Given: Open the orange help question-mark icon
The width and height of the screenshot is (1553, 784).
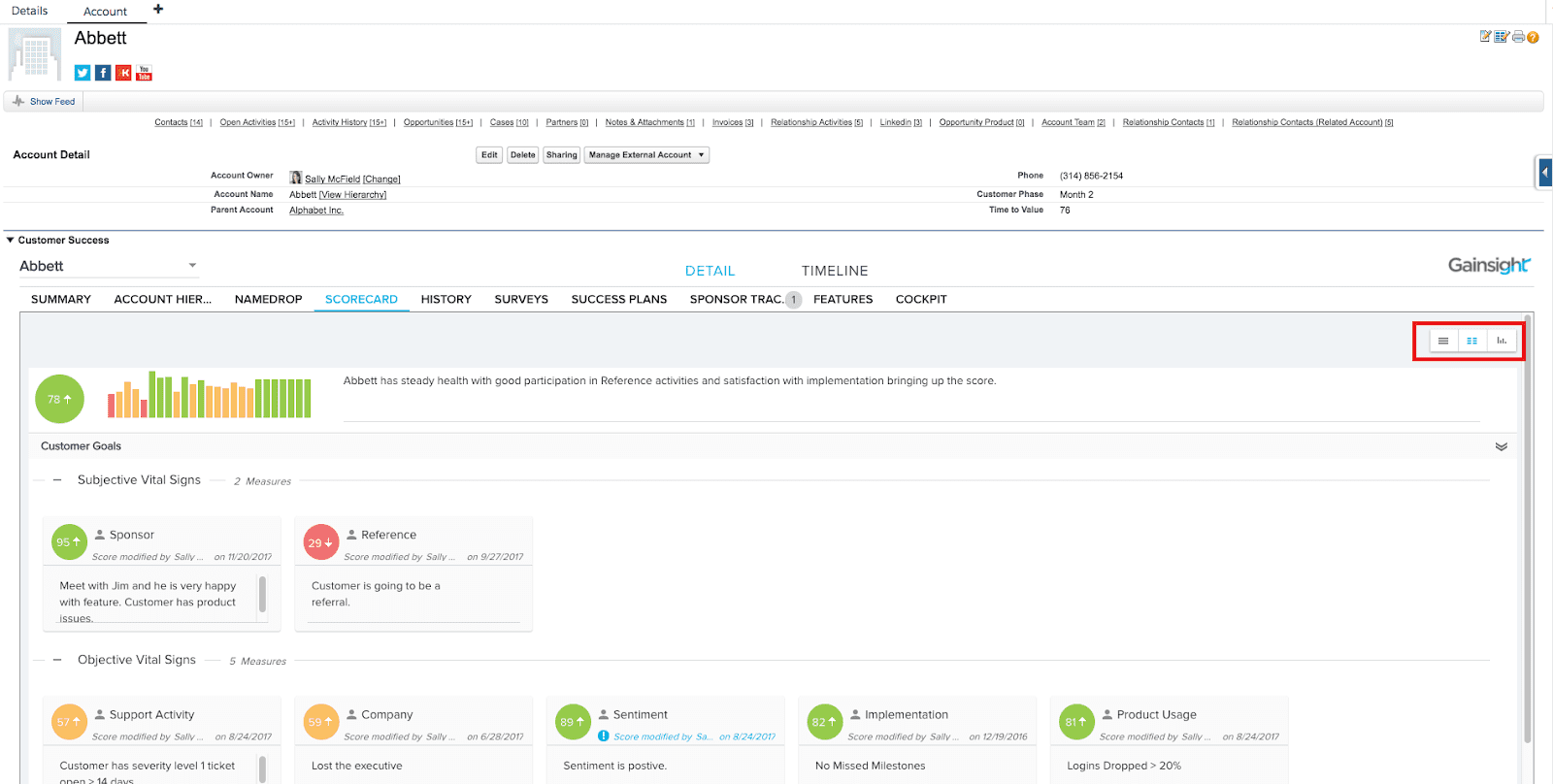Looking at the screenshot, I should [x=1534, y=37].
